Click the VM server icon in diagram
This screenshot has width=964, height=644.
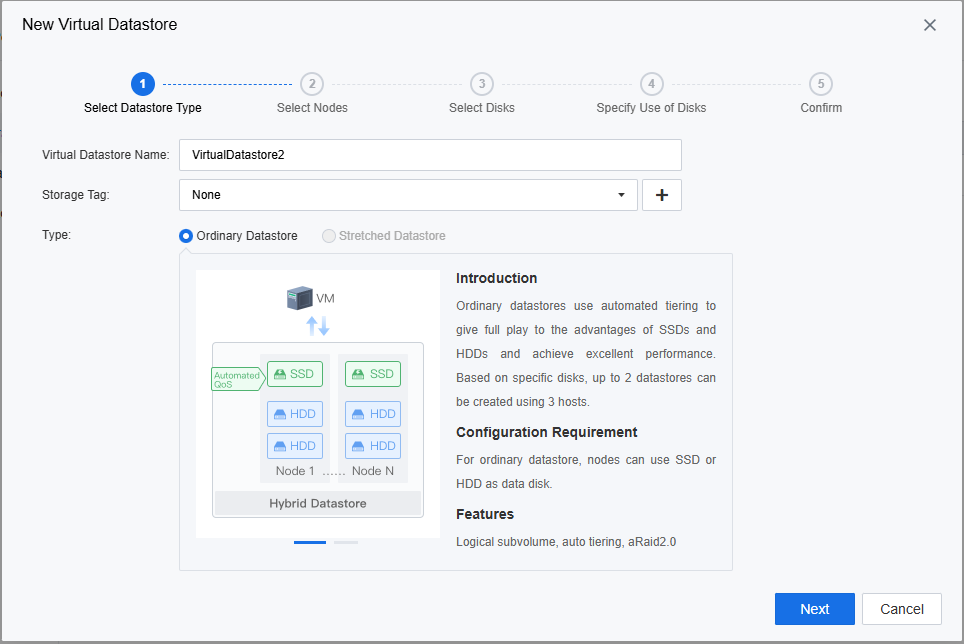click(x=299, y=298)
